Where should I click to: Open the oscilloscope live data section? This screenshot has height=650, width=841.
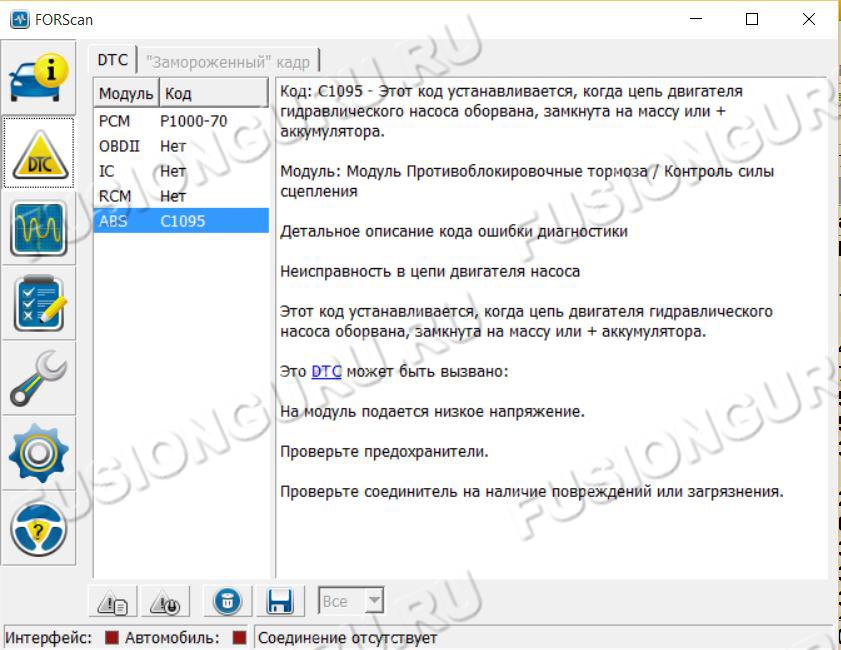39,228
